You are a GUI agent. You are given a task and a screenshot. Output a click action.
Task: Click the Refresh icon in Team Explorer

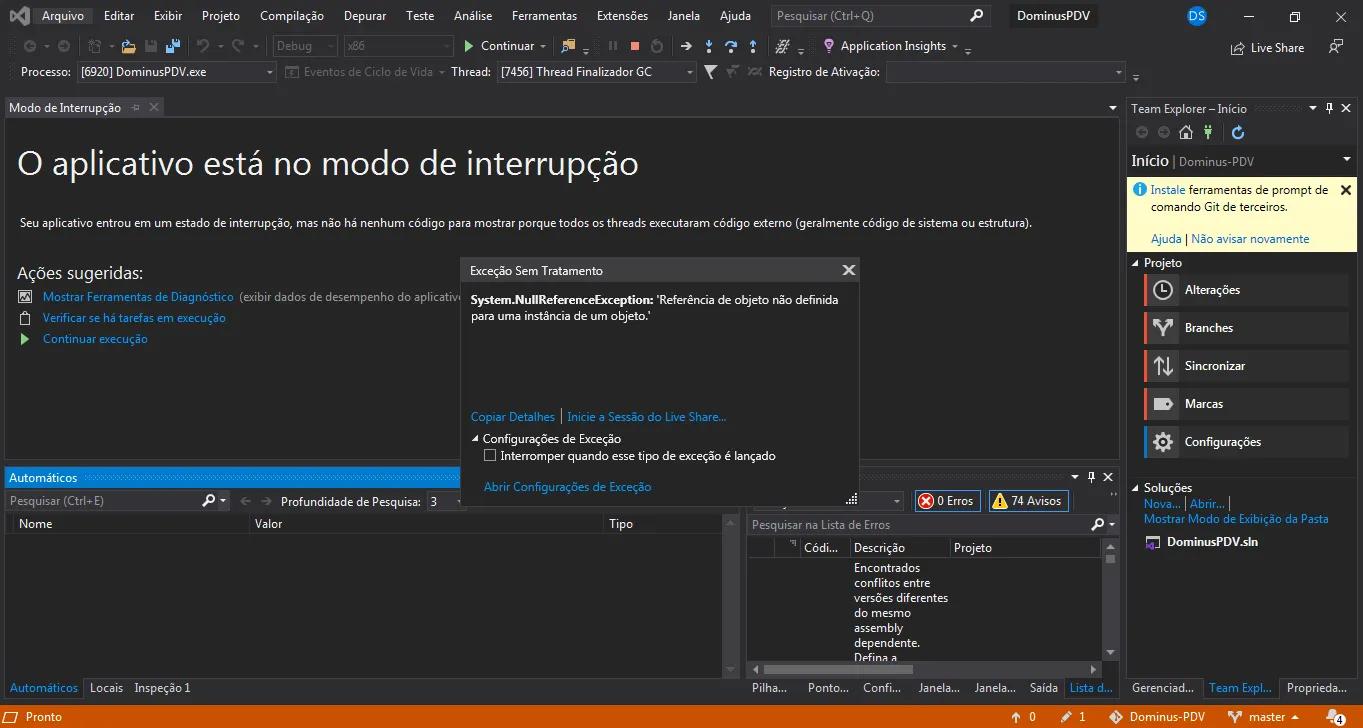point(1237,132)
